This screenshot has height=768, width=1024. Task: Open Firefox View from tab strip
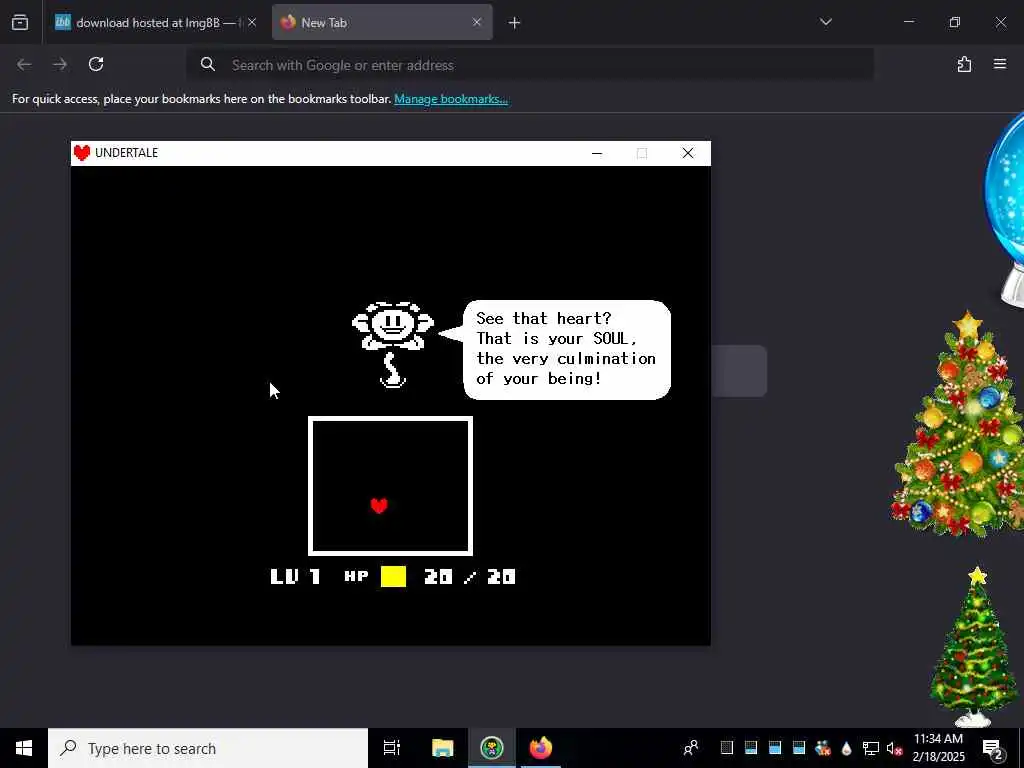click(x=20, y=22)
